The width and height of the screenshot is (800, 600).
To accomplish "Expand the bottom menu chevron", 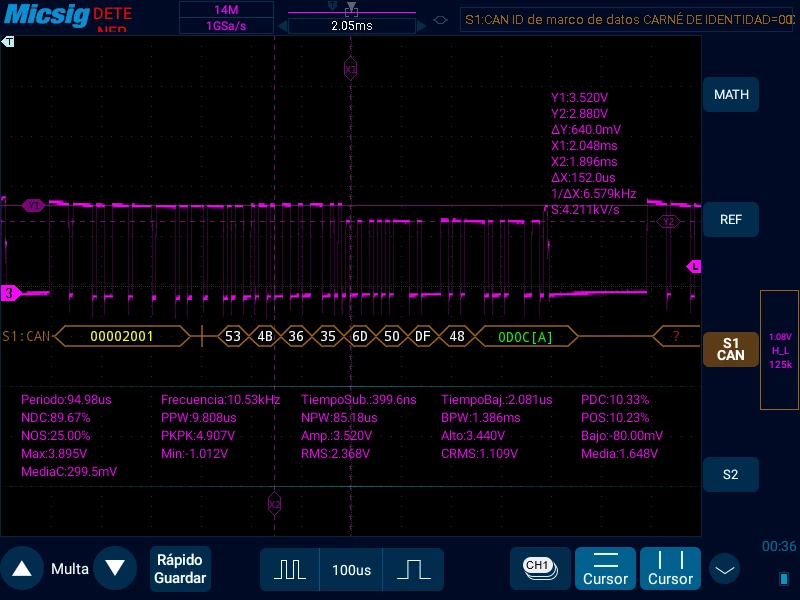I will coord(724,569).
